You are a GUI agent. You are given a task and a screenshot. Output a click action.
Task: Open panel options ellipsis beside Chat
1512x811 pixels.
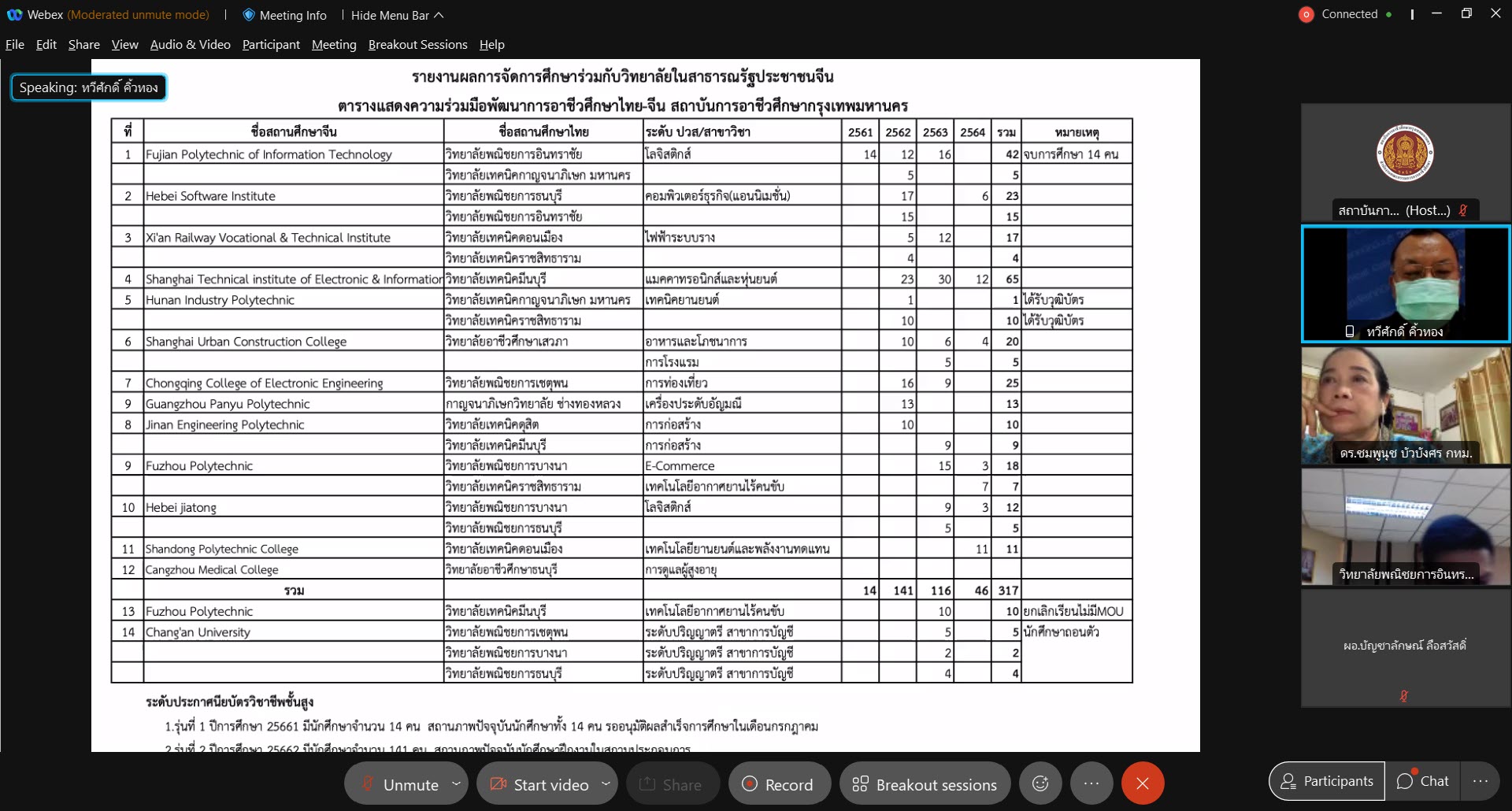[1480, 781]
